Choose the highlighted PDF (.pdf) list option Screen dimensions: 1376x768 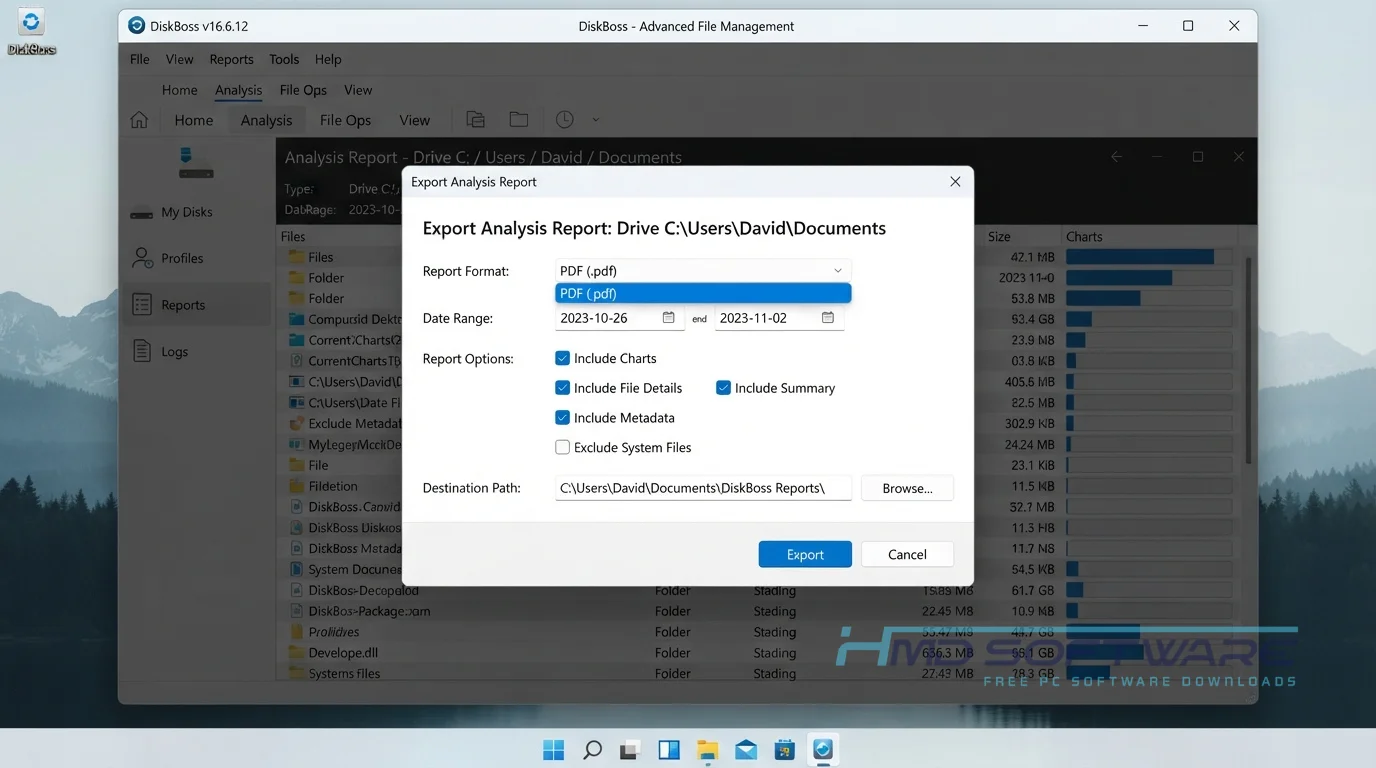pyautogui.click(x=703, y=293)
